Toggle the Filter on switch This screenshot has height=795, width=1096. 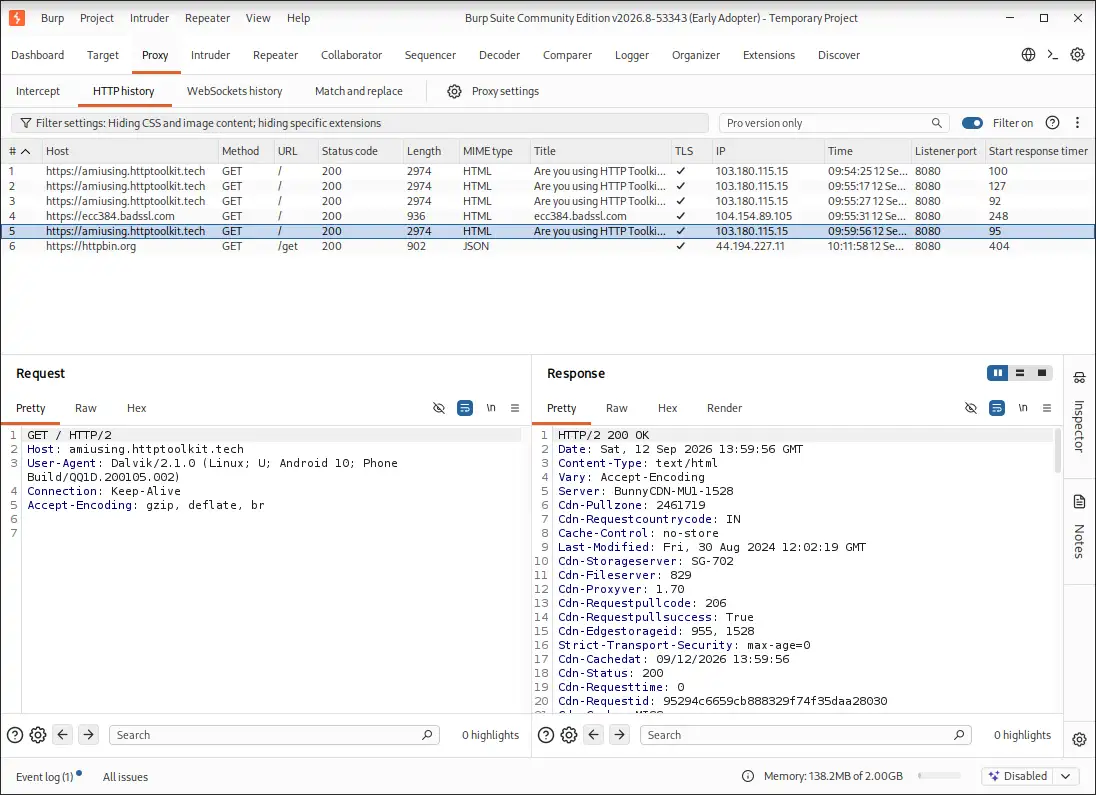[972, 123]
